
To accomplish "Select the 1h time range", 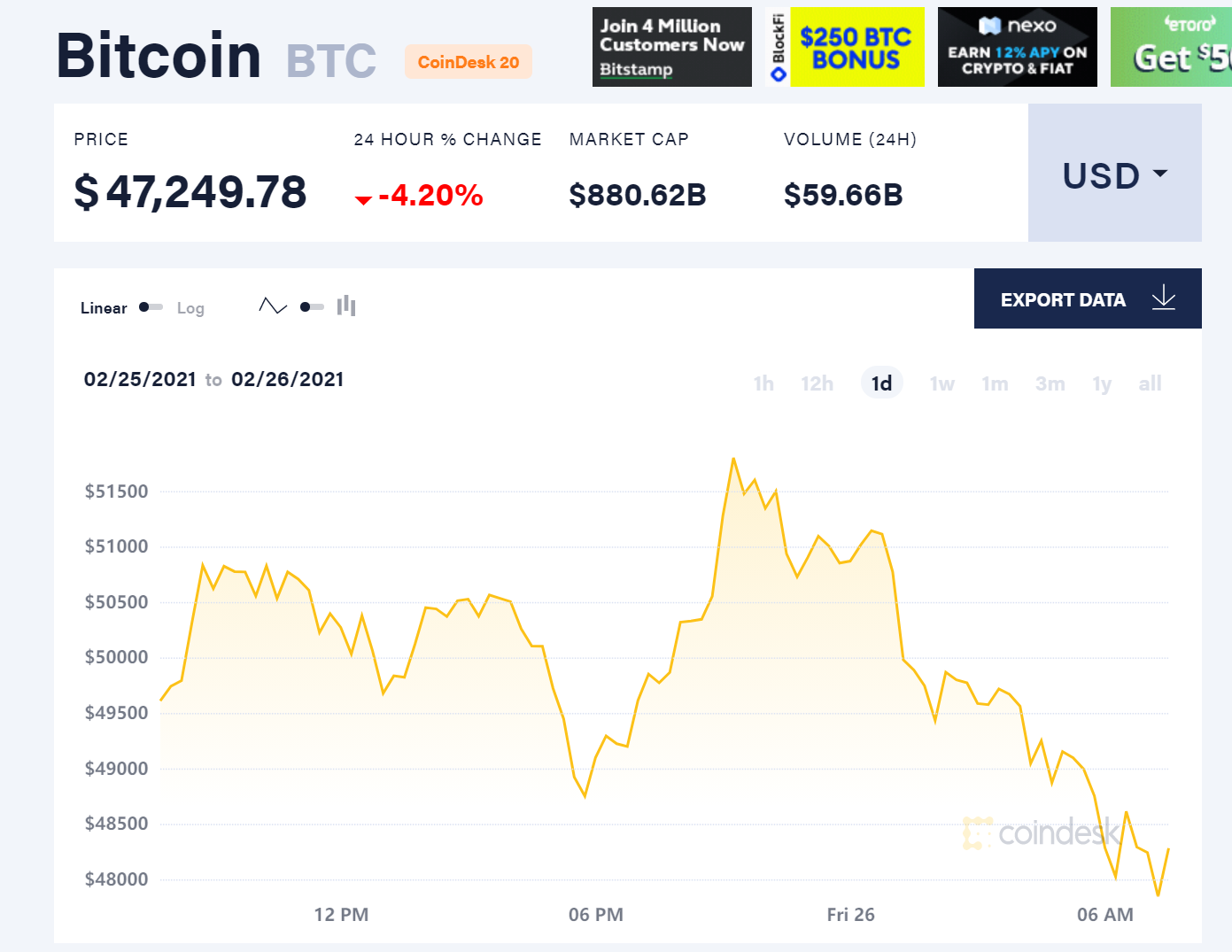I will (x=763, y=383).
